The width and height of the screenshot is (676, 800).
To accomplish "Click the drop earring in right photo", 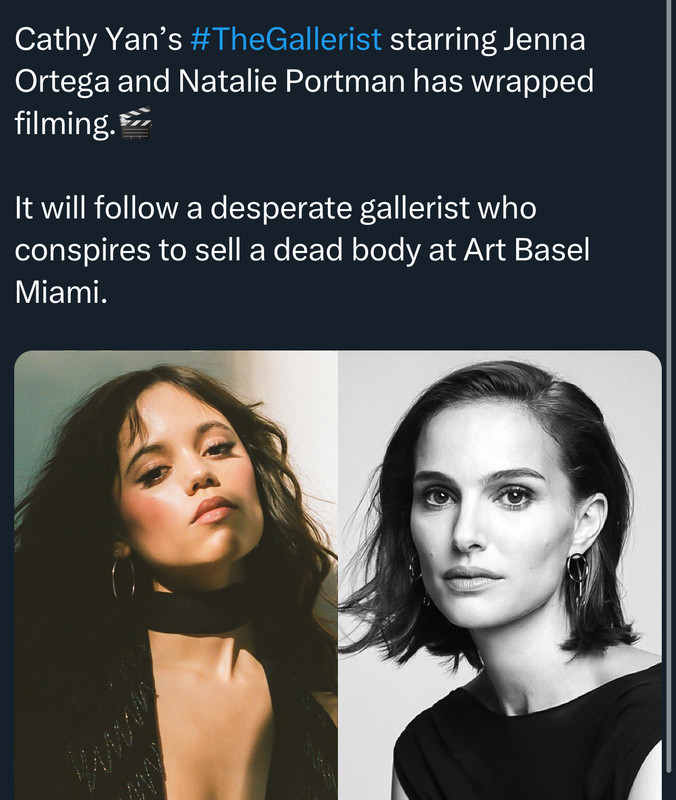I will (578, 577).
